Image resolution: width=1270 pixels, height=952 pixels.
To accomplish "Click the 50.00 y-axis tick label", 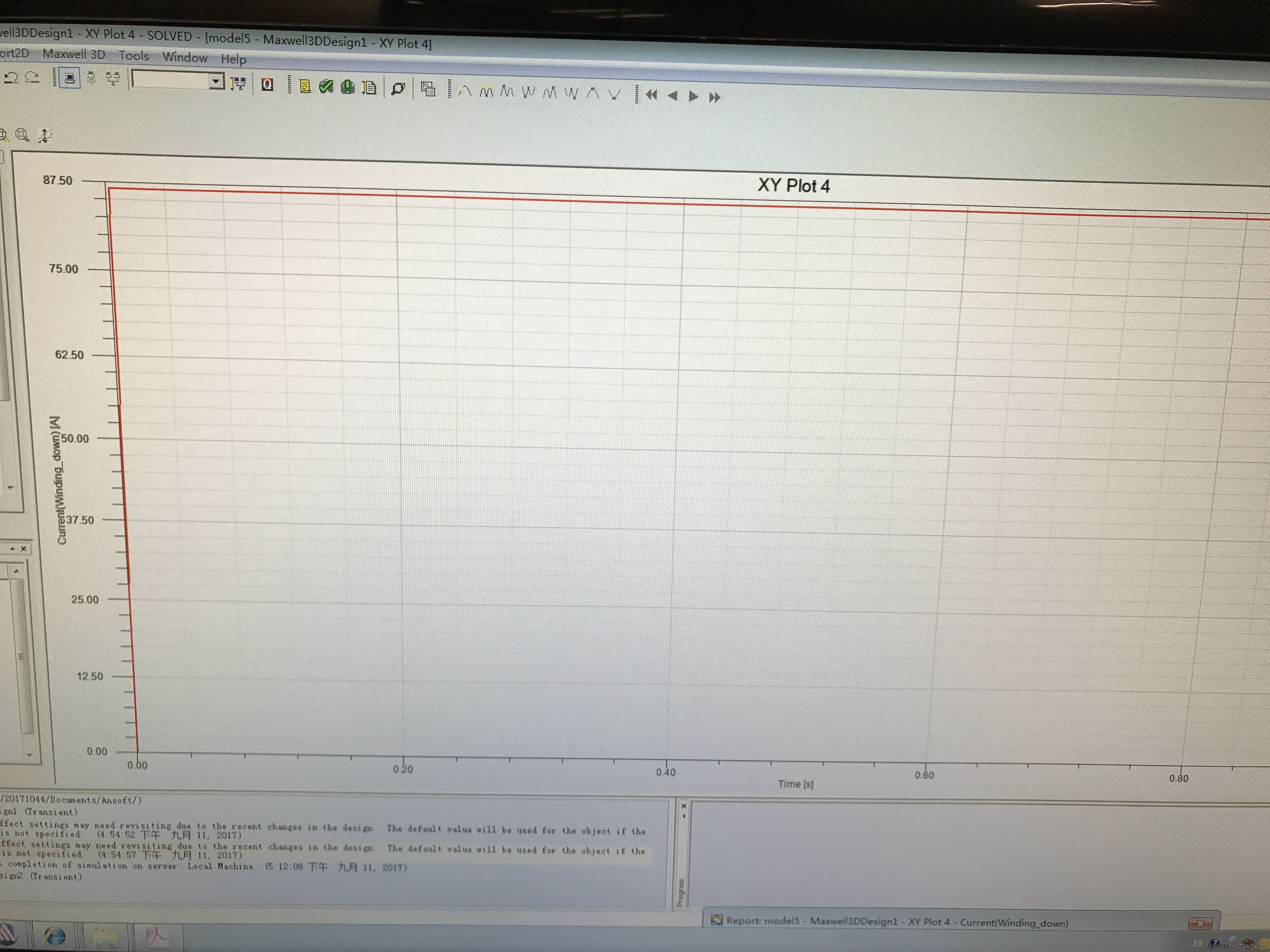I will (x=75, y=439).
